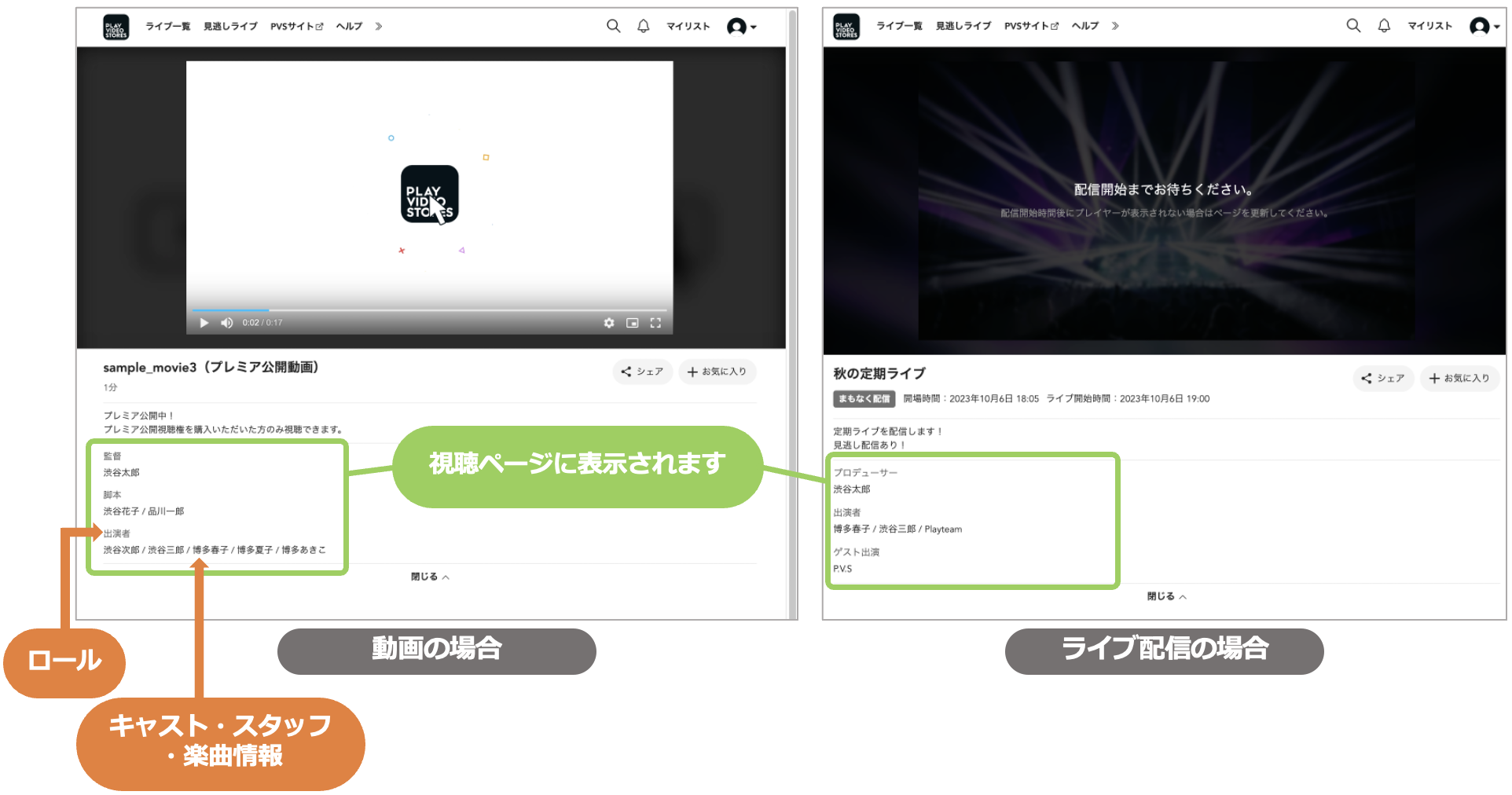The width and height of the screenshot is (1512, 795).
Task: Click the sample_movie3（プレミア公開動画） title
Action: [x=211, y=367]
